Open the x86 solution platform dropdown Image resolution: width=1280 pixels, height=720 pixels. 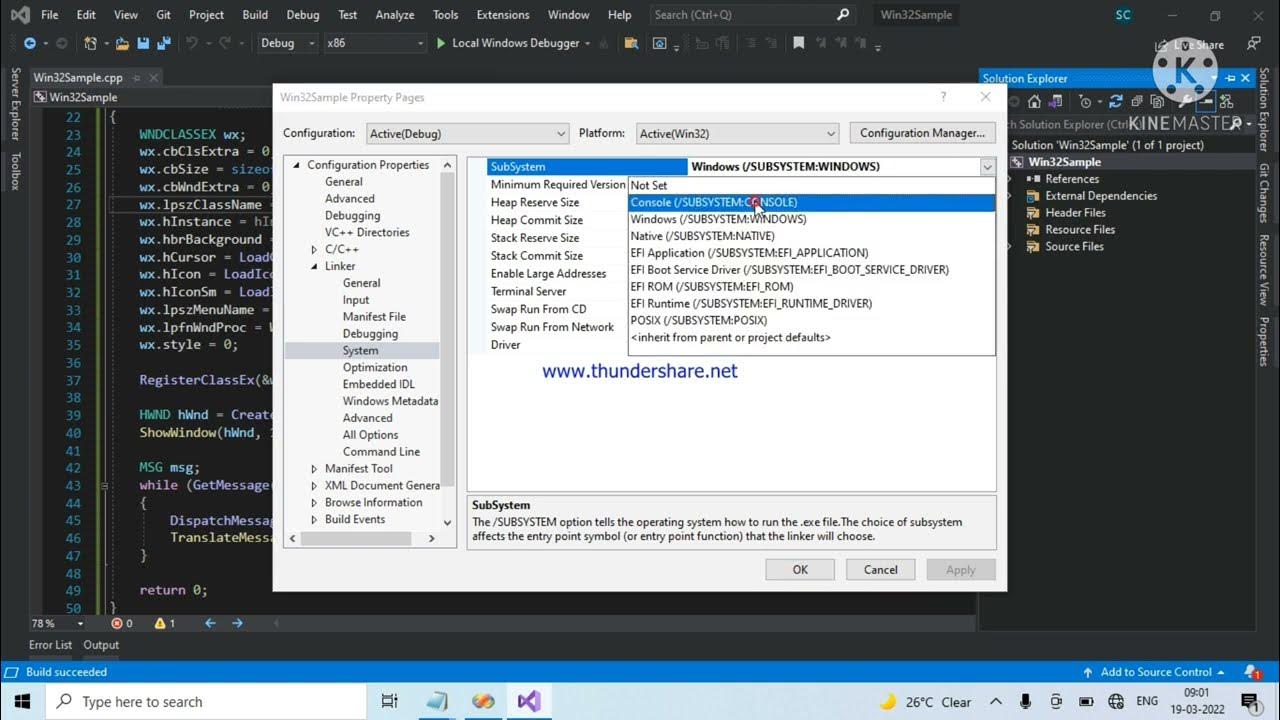(375, 43)
